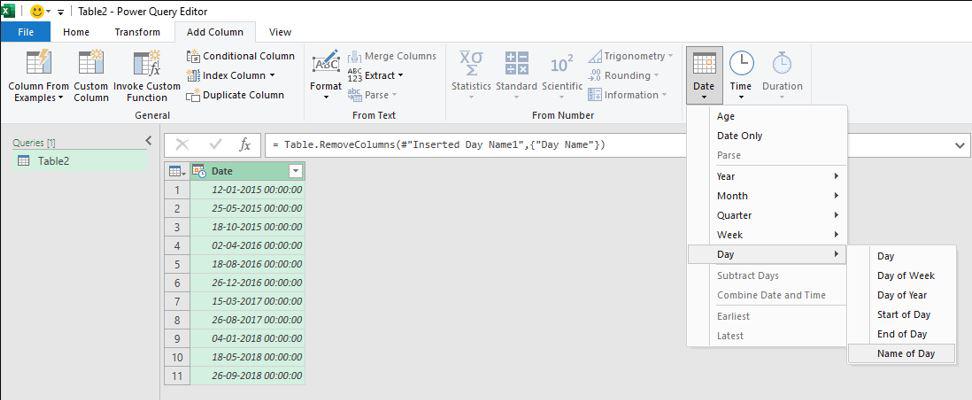Switch to the Transform tab
972x400 pixels.
click(x=137, y=32)
